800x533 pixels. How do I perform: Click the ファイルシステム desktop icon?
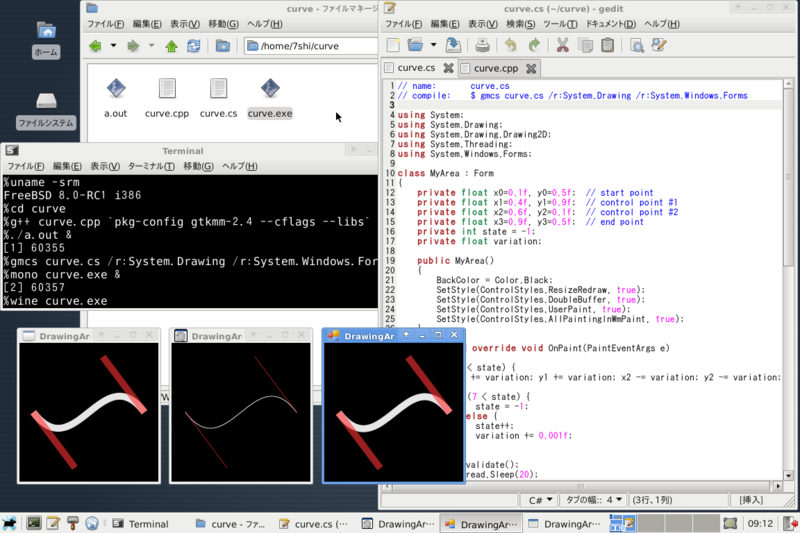pos(46,110)
